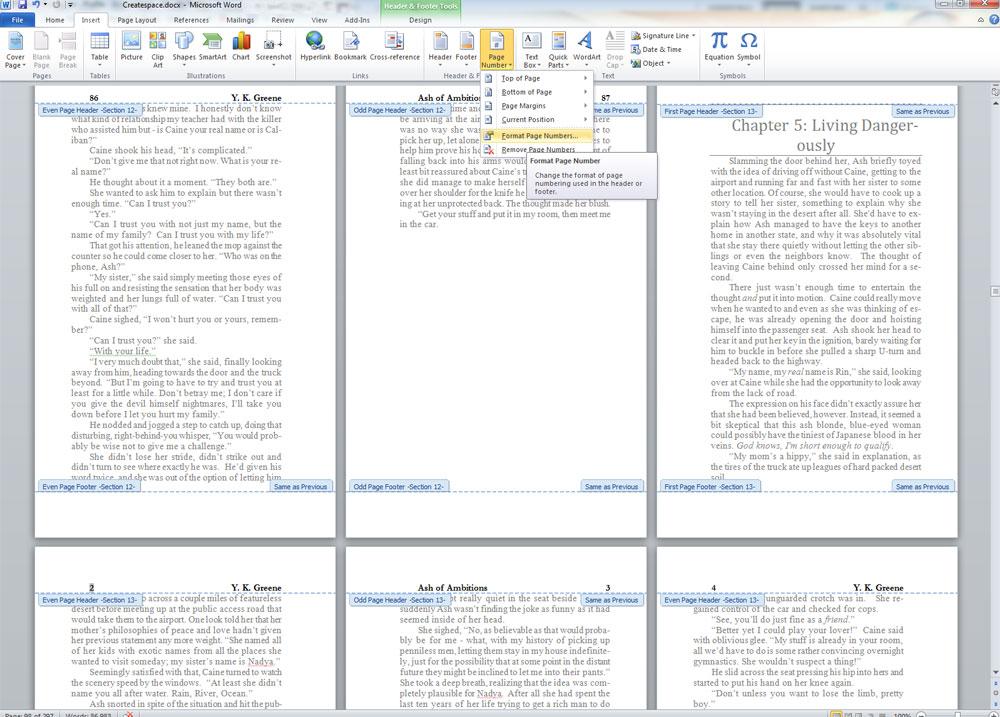The image size is (1000, 717).
Task: Insert a Cross-reference
Action: [x=395, y=46]
